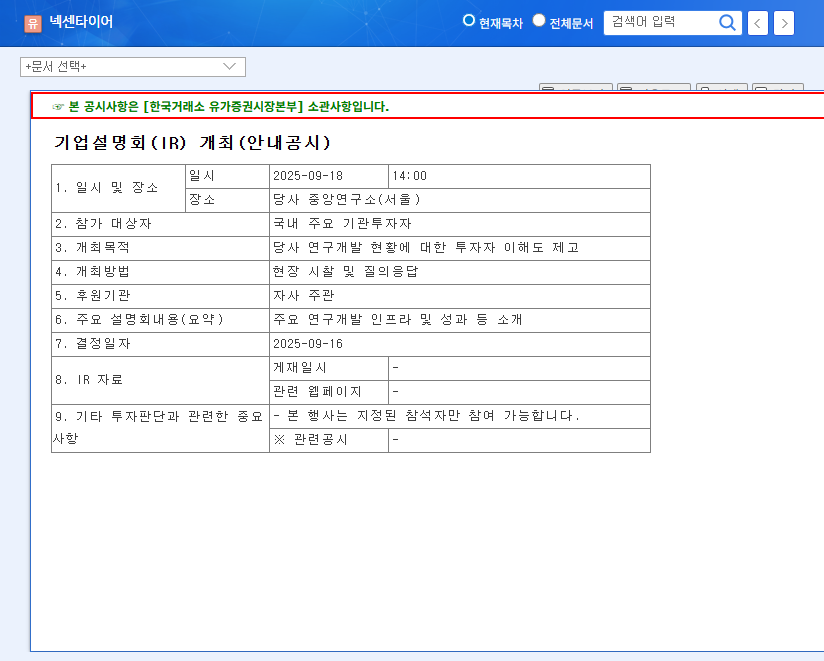Click the 주요 연구개발 인프라 및 성과 등 소개 cell
Image resolution: width=824 pixels, height=661 pixels.
pyautogui.click(x=460, y=320)
